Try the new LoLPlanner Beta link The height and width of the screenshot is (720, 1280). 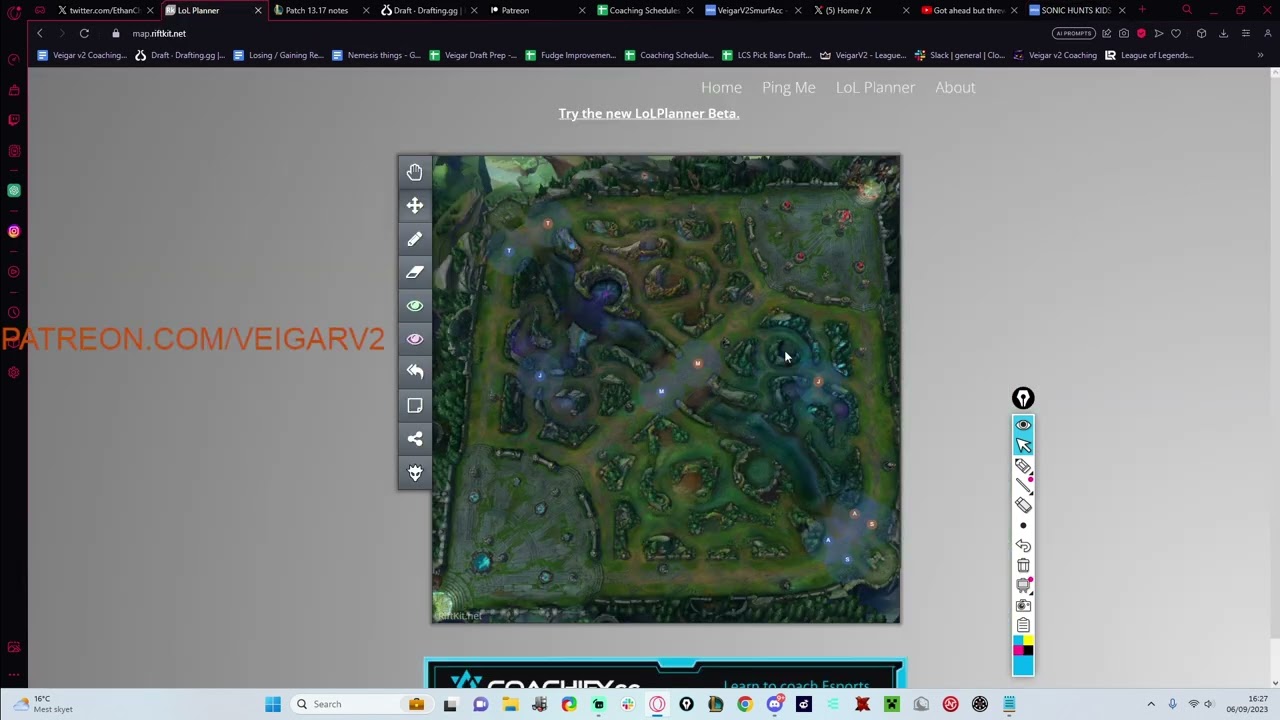tap(649, 113)
